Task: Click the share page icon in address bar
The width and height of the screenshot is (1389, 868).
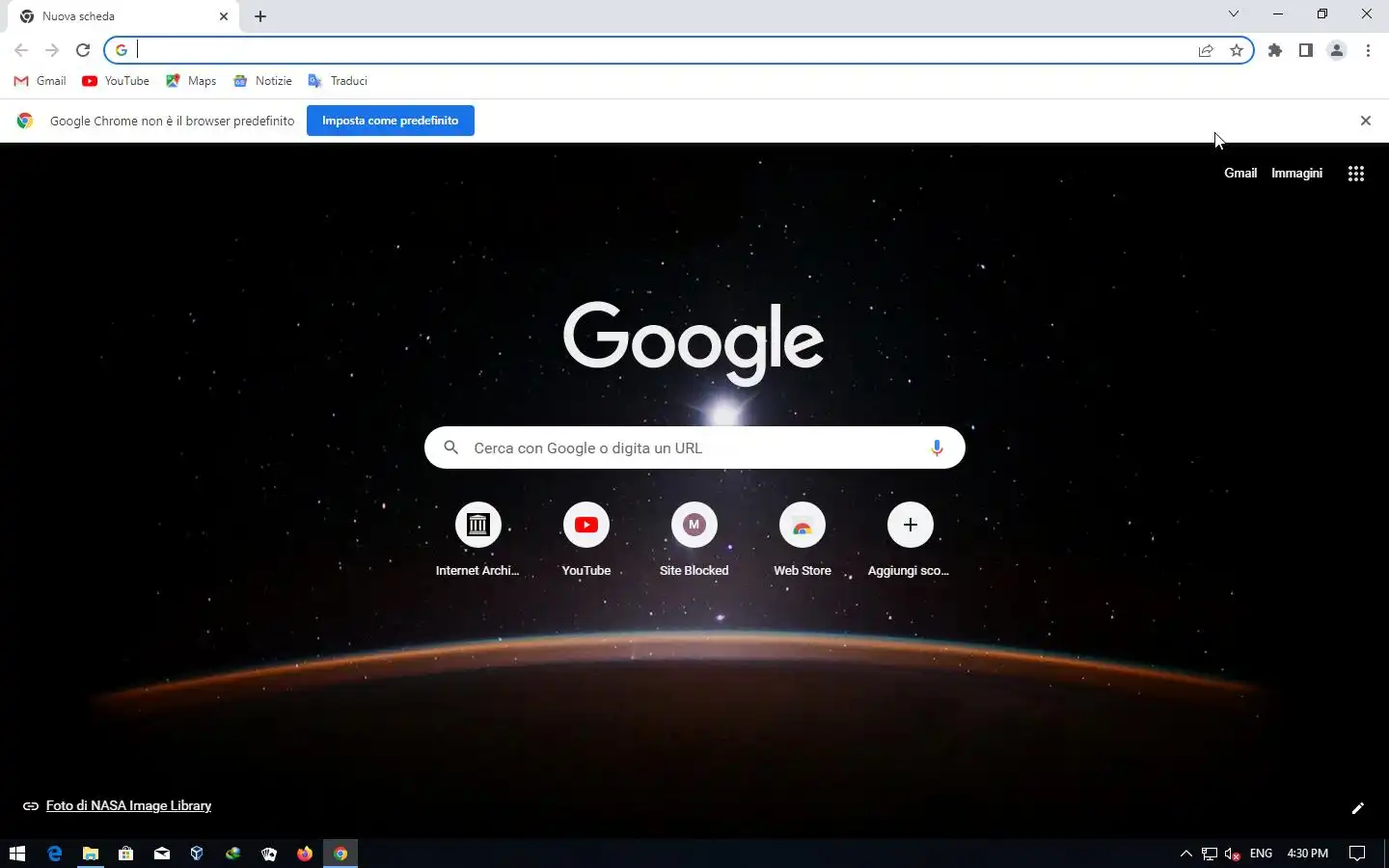Action: (1206, 51)
